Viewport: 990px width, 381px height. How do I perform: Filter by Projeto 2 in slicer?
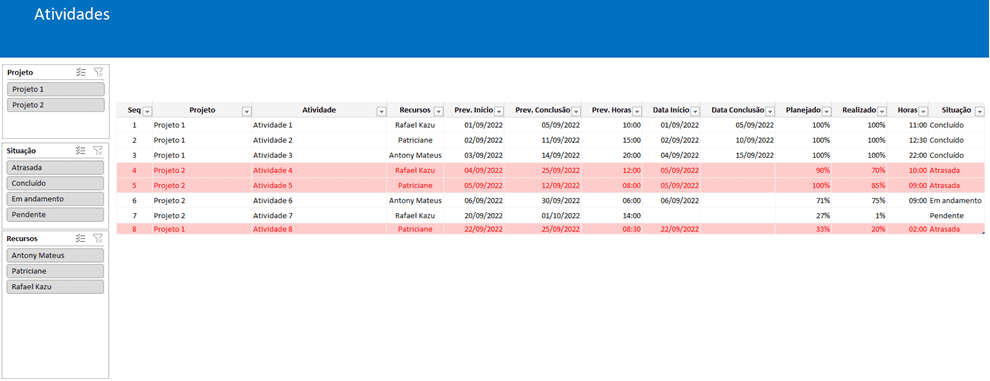(56, 105)
